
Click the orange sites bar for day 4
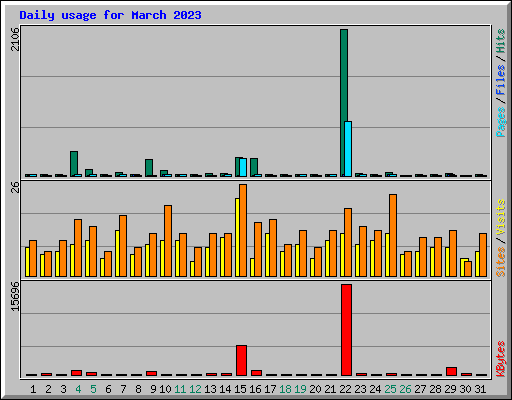point(78,248)
